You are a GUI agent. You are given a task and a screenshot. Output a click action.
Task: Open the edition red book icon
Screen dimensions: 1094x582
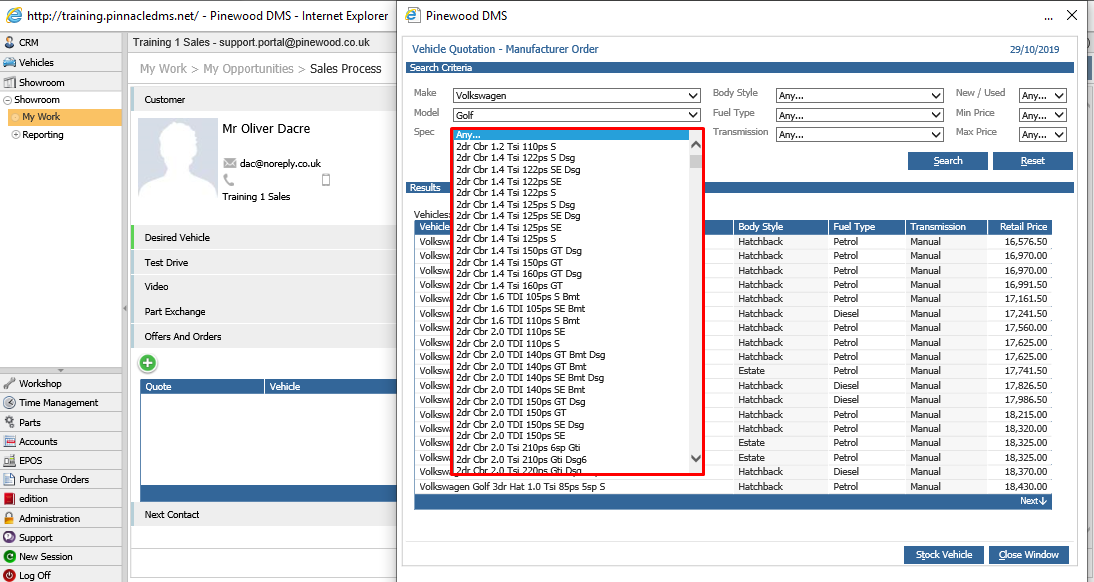point(10,499)
